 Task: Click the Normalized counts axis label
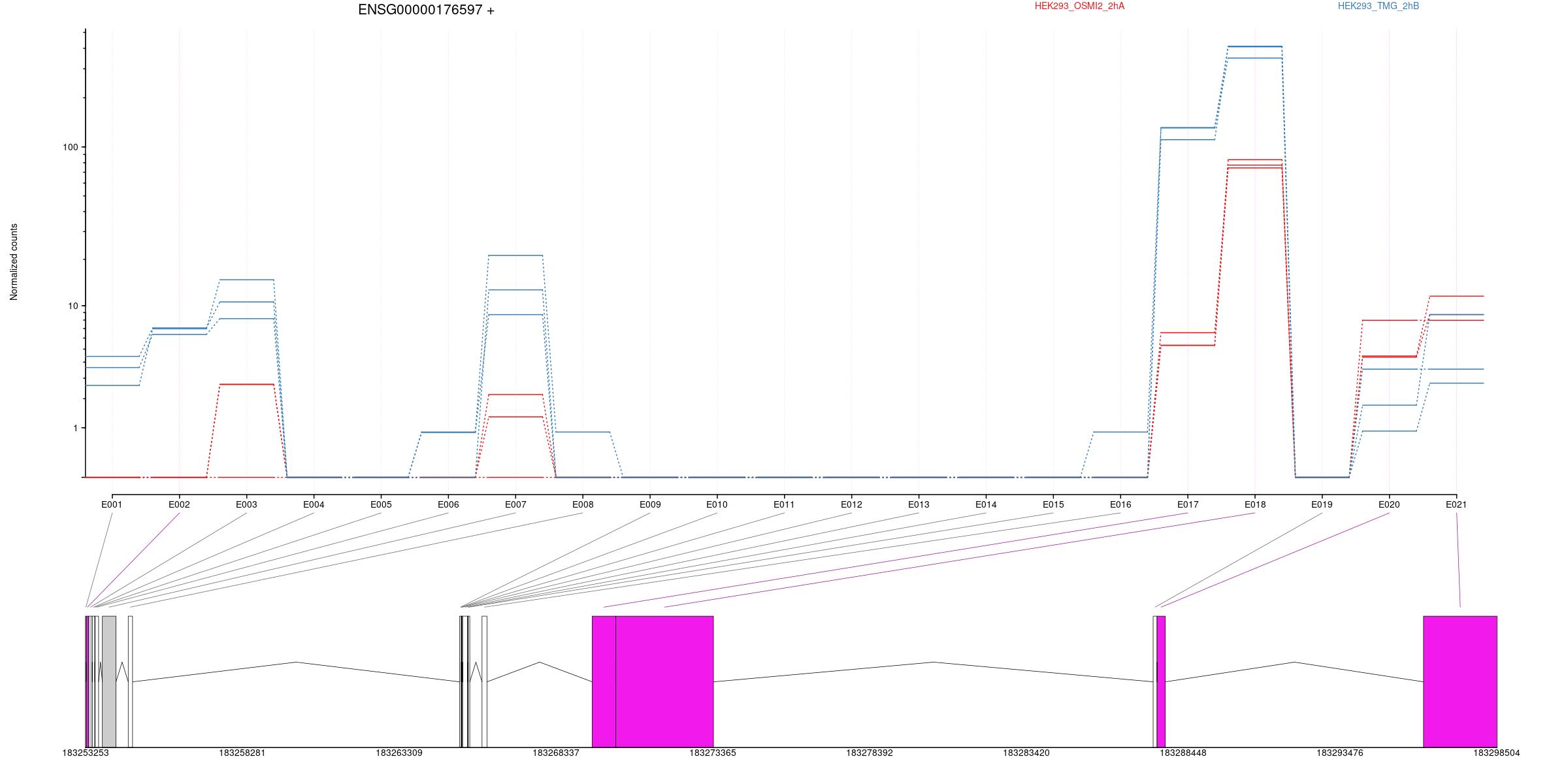click(x=14, y=262)
